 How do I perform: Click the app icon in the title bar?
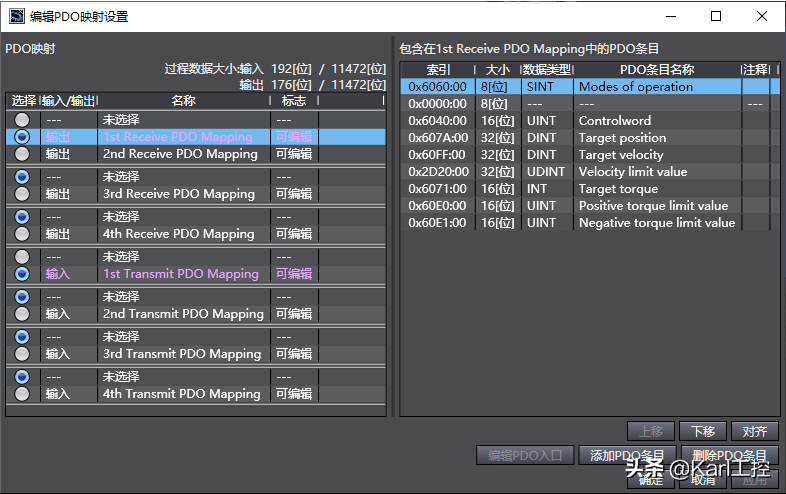click(16, 16)
